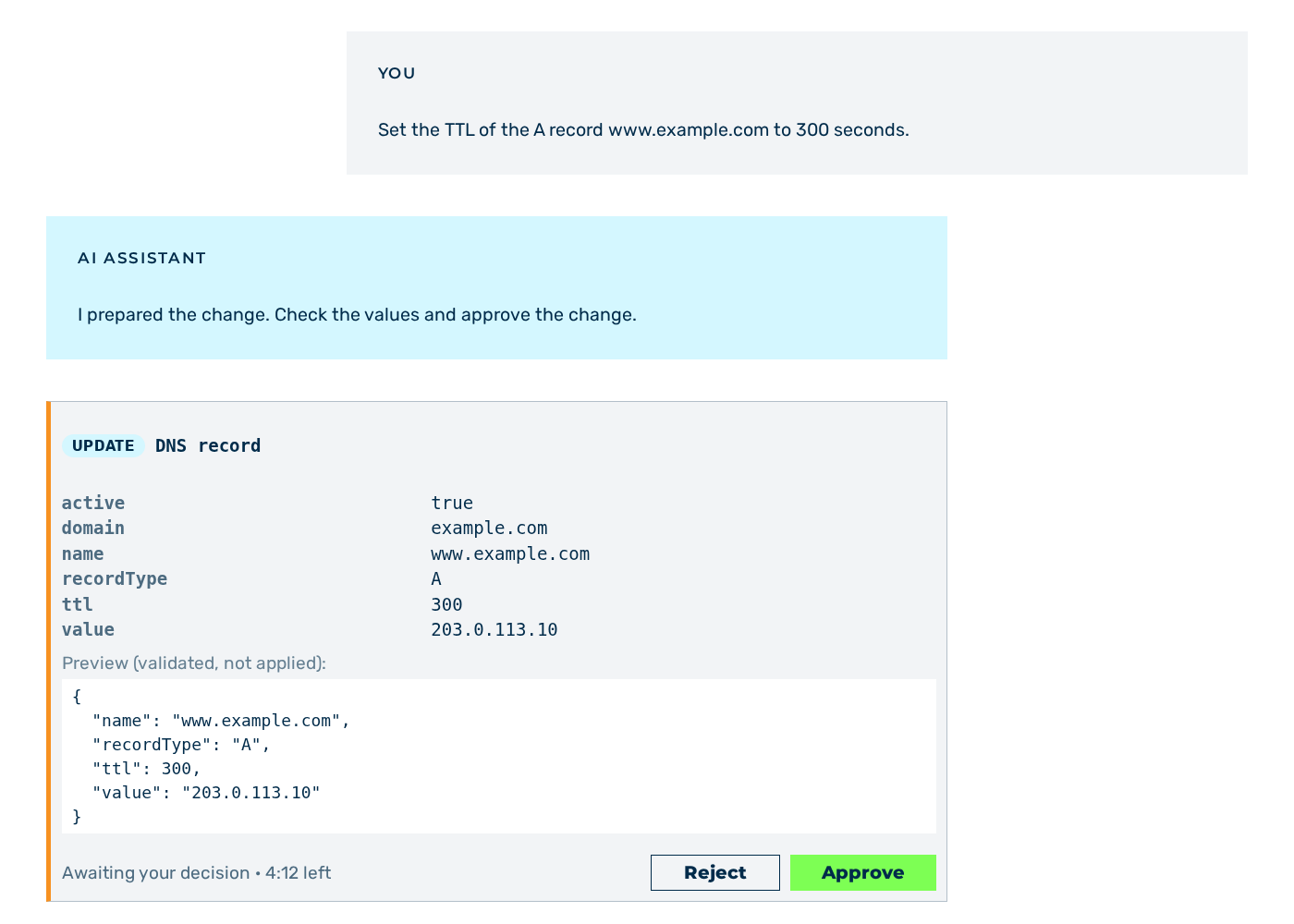Click the 'Awaiting your decision' timer text
Screen dimensions: 1294x924
point(196,872)
